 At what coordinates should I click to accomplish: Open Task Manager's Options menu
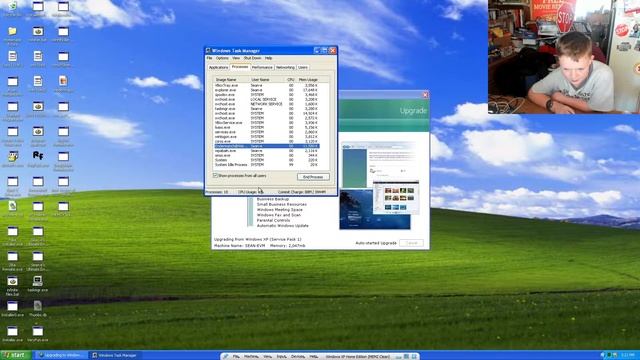(x=222, y=58)
